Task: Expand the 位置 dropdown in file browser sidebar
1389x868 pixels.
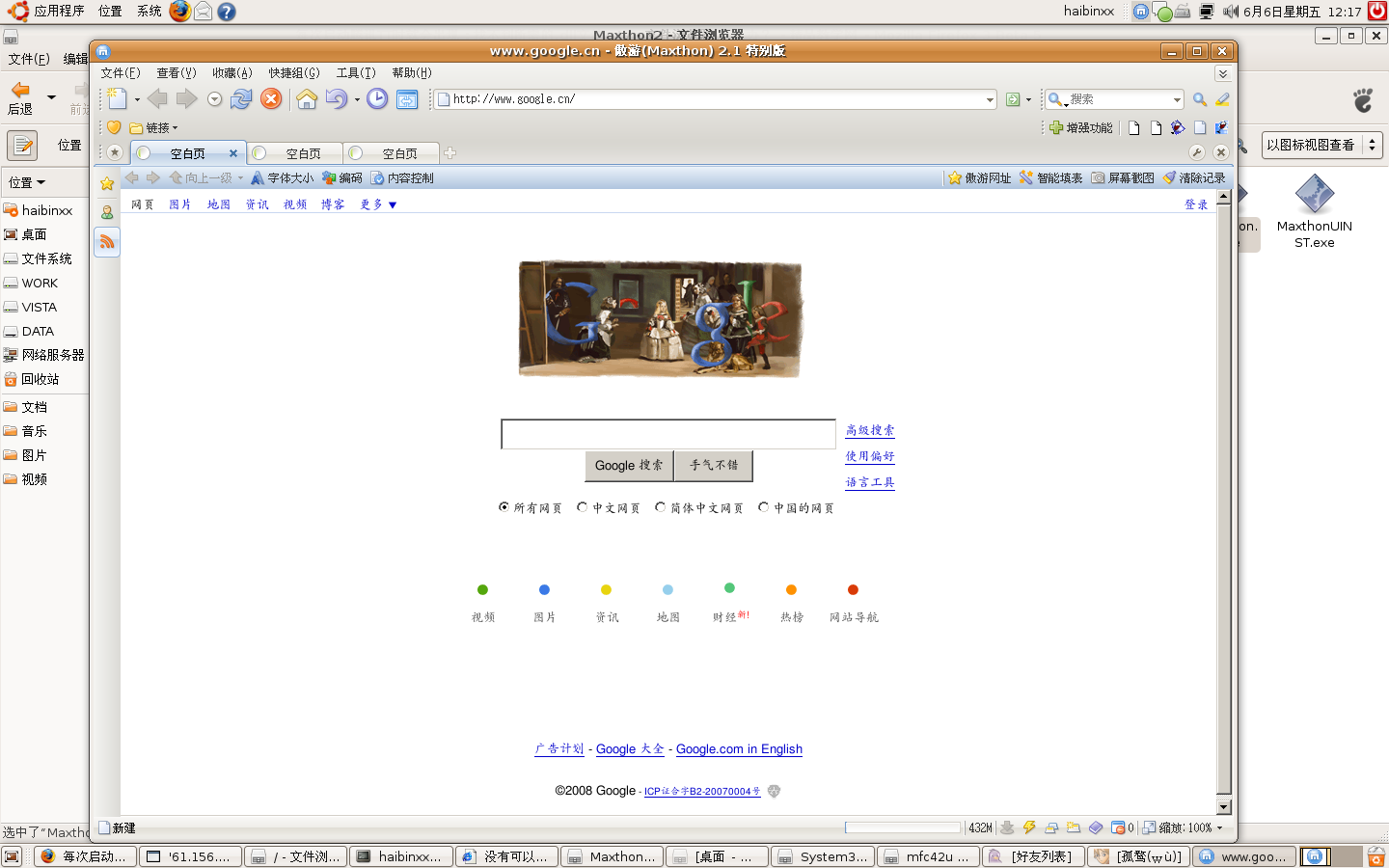Action: [x=26, y=182]
